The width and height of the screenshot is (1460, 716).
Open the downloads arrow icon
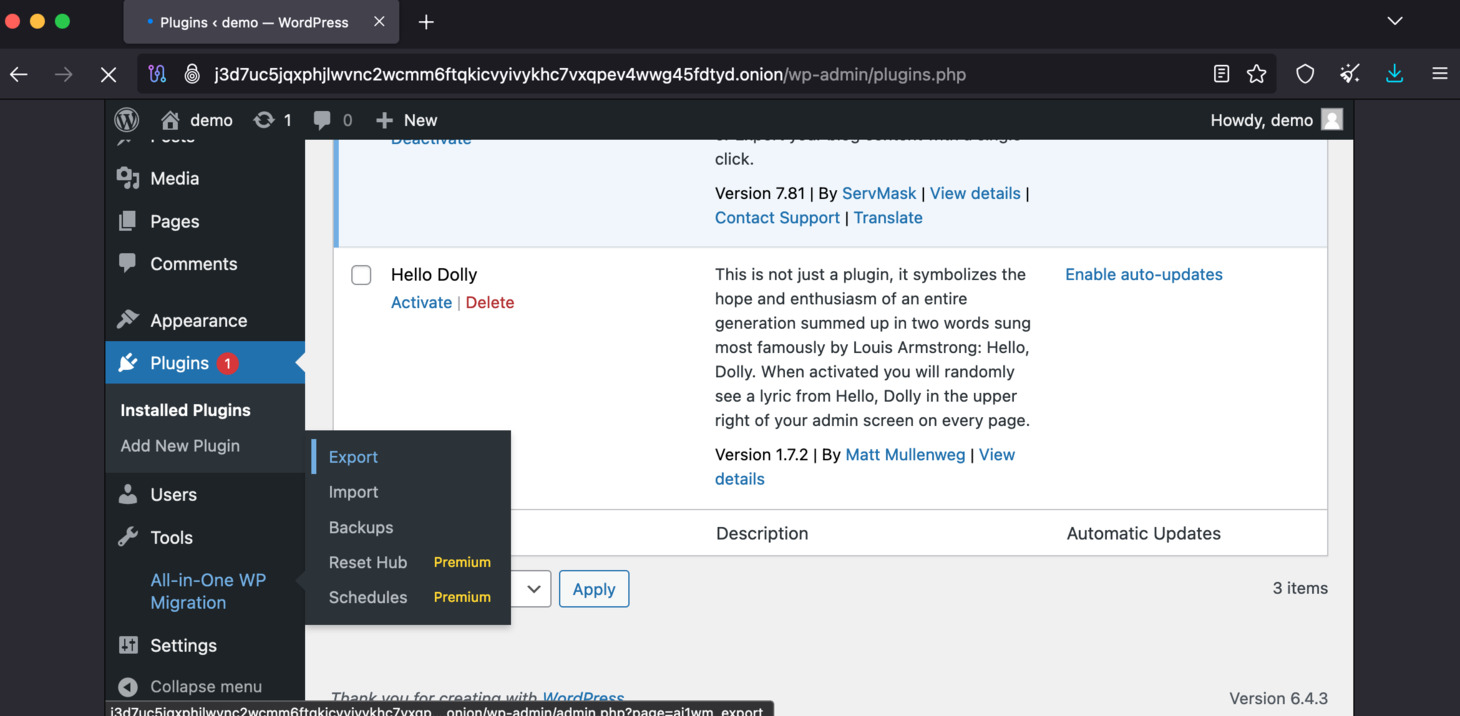tap(1395, 74)
